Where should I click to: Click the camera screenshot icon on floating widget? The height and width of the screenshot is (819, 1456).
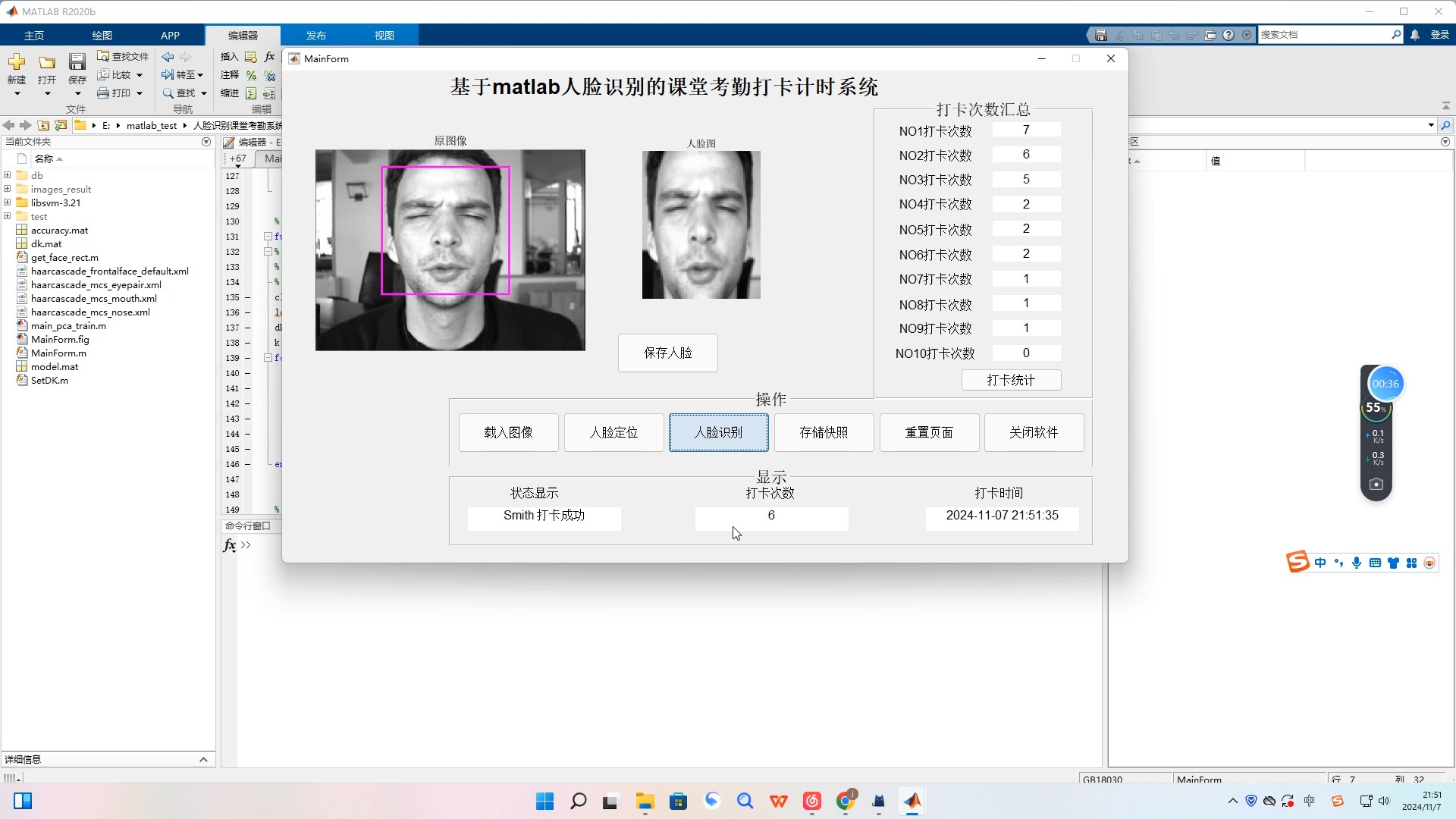pyautogui.click(x=1376, y=484)
